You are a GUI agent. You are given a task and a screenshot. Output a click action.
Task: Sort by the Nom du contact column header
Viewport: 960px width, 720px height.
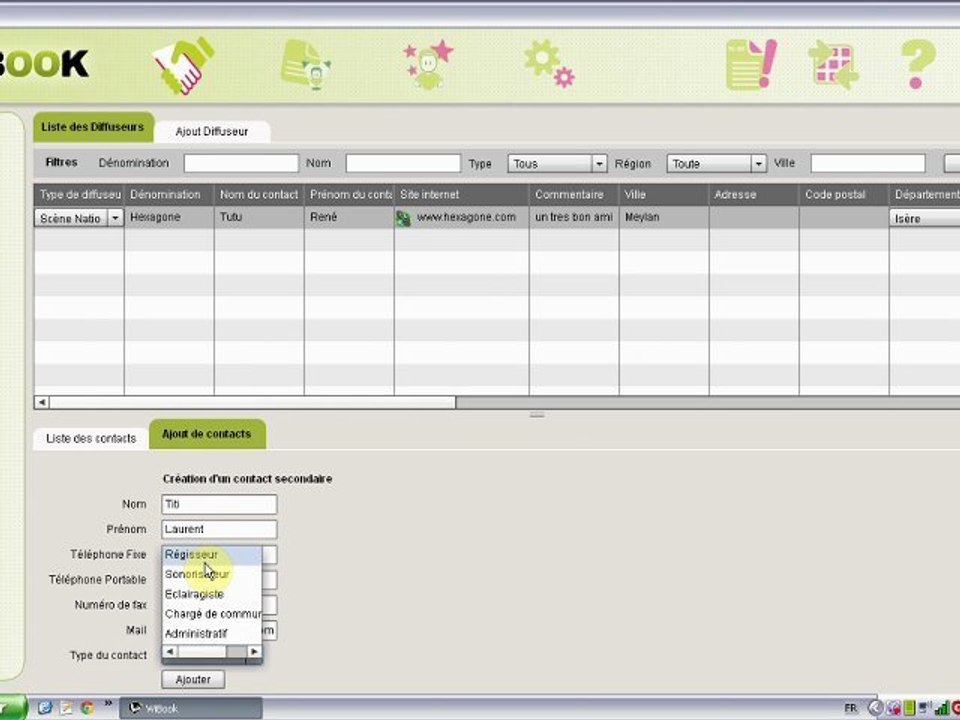[x=259, y=195]
